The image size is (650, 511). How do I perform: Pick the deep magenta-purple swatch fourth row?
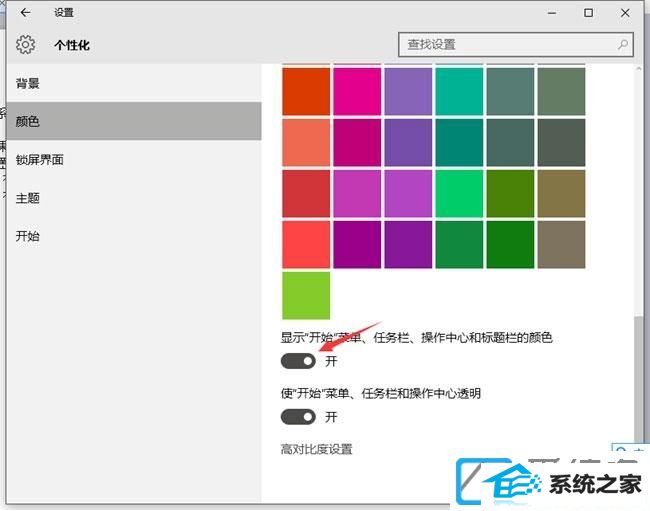click(357, 245)
